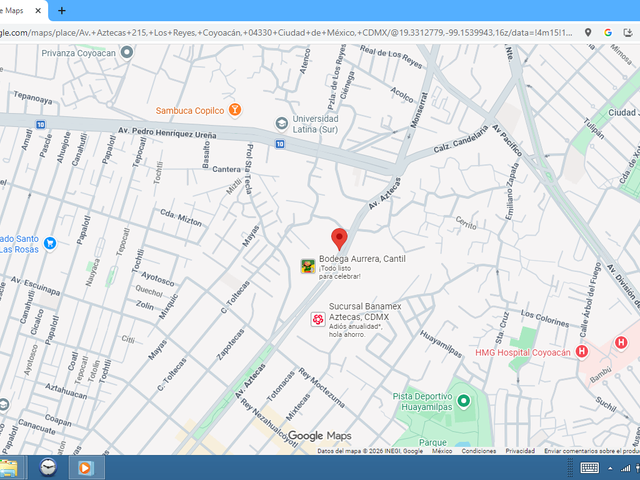Screen dimensions: 640x480
Task: Click the México link in the map footer
Action: coord(442,451)
